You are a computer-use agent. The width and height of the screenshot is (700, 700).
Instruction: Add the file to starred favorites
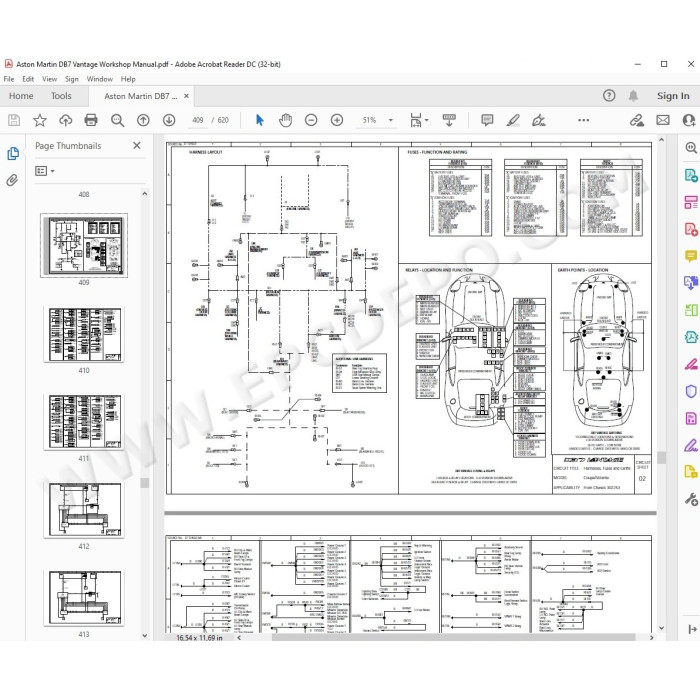click(40, 120)
